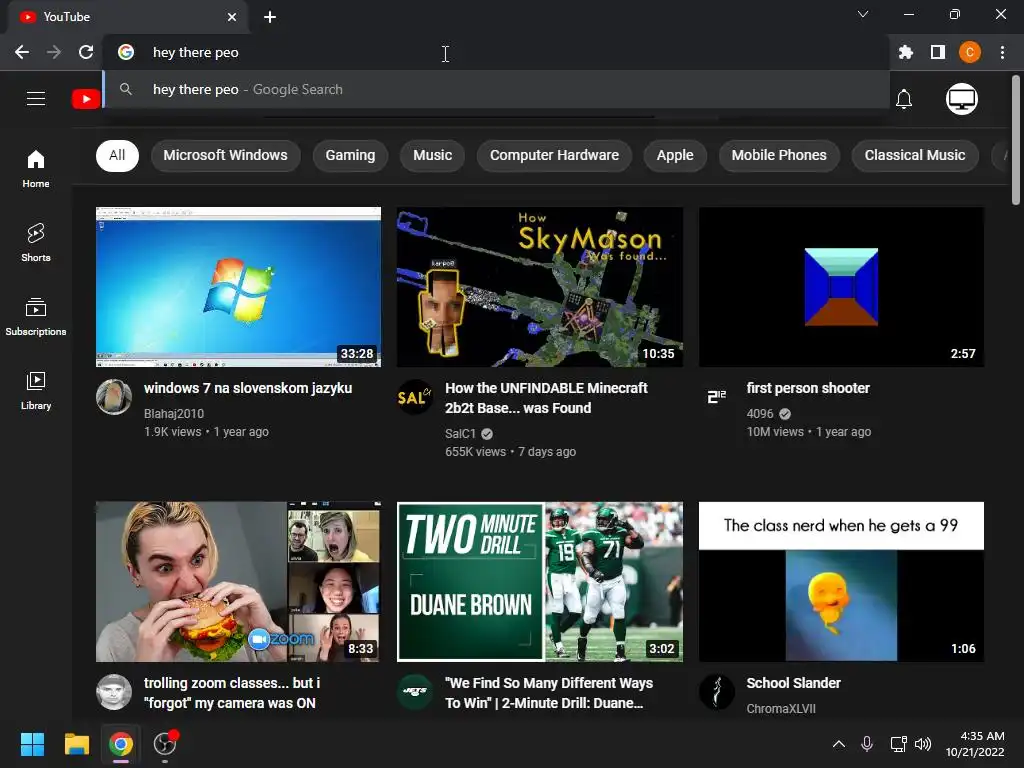Screen dimensions: 1024x768
Task: Open Library from the sidebar
Action: click(x=36, y=391)
